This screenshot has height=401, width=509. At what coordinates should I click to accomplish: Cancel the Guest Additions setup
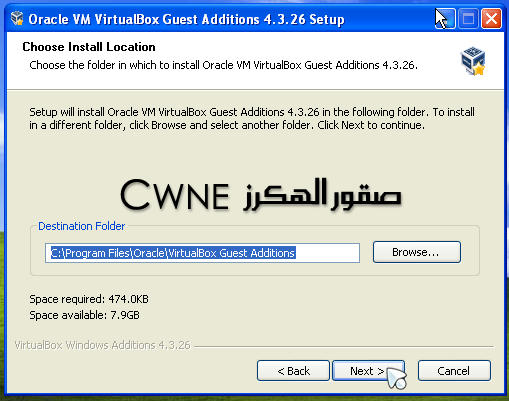point(454,370)
